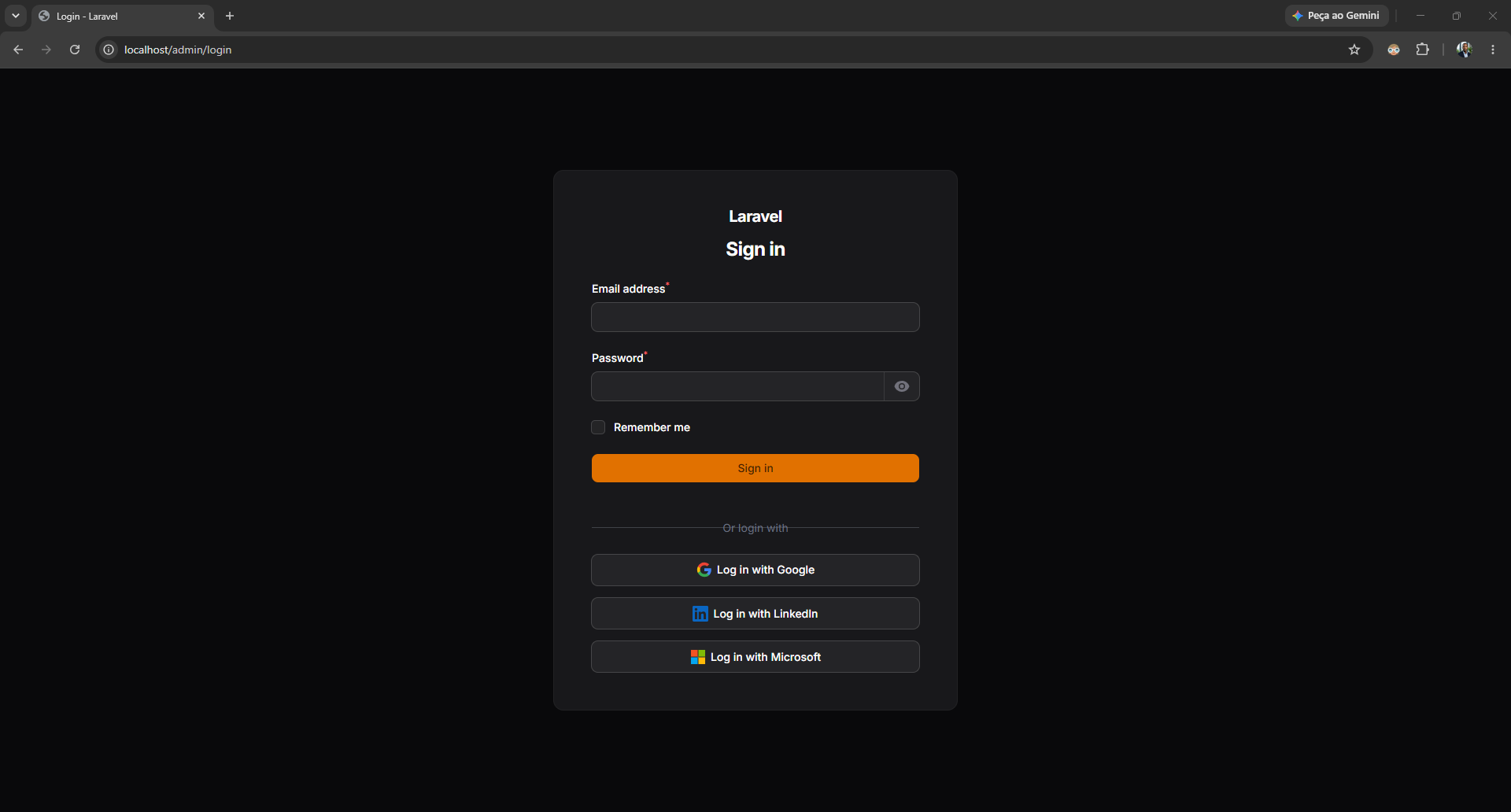The width and height of the screenshot is (1511, 812).
Task: Tick the Remember me checkbox
Action: (x=598, y=427)
